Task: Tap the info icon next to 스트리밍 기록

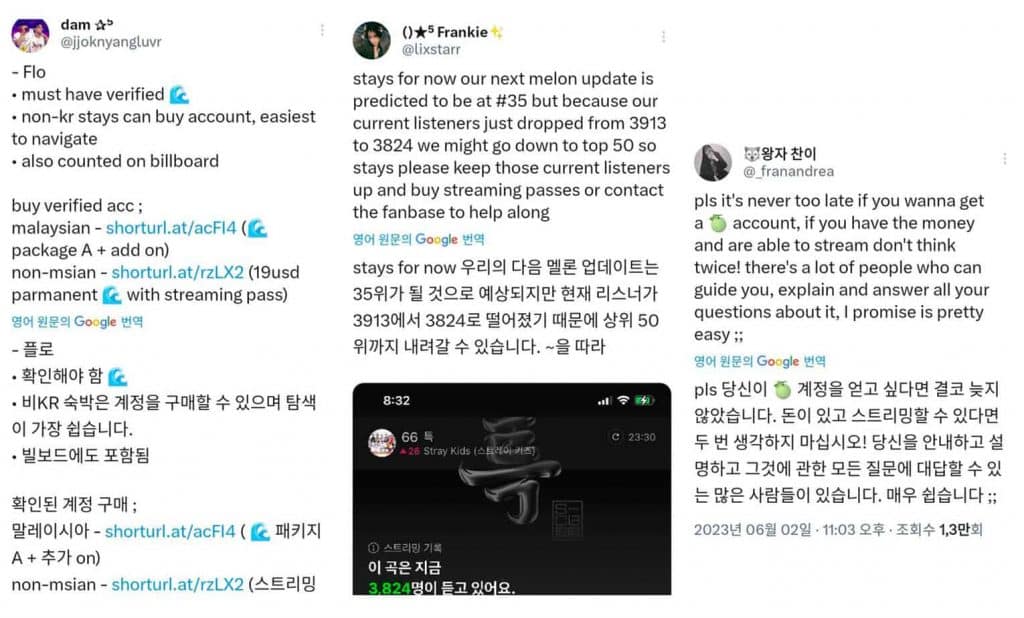Action: 374,547
